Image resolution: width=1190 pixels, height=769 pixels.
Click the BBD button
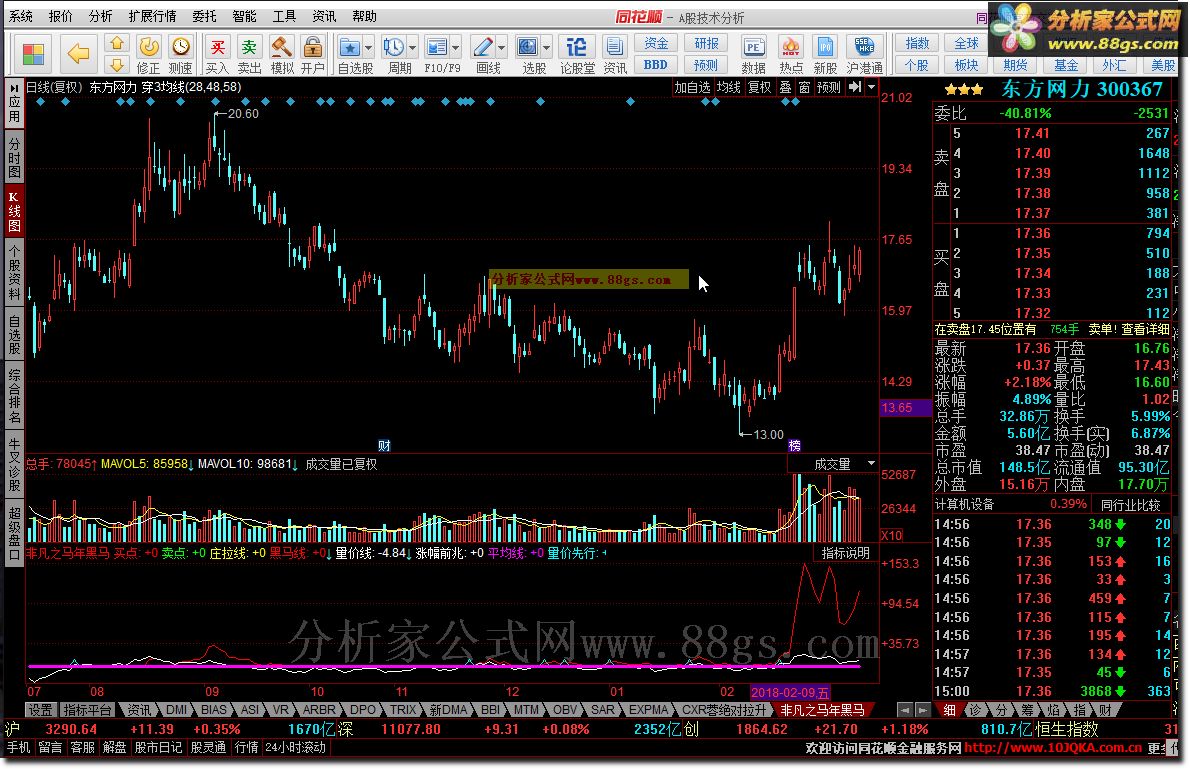656,65
